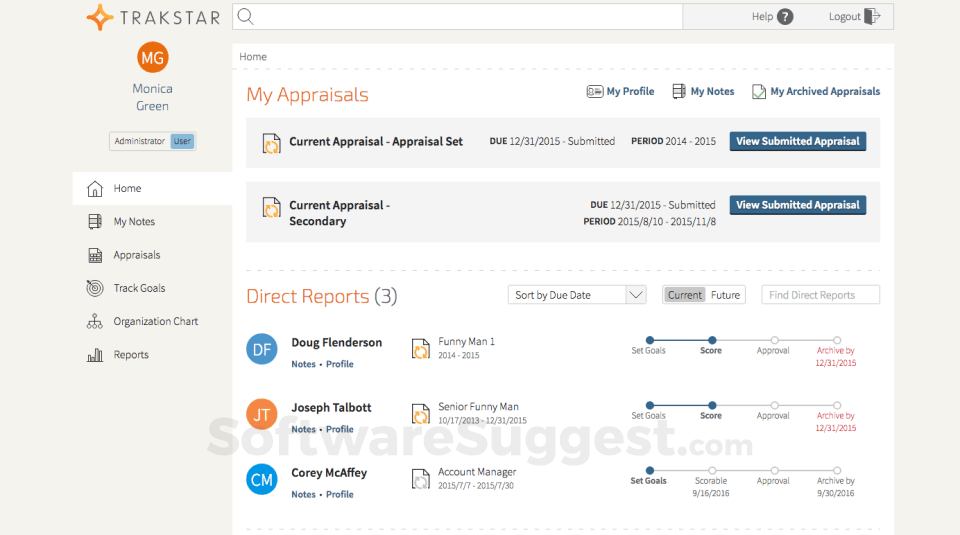Toggle direct reports view to Future

tap(725, 295)
